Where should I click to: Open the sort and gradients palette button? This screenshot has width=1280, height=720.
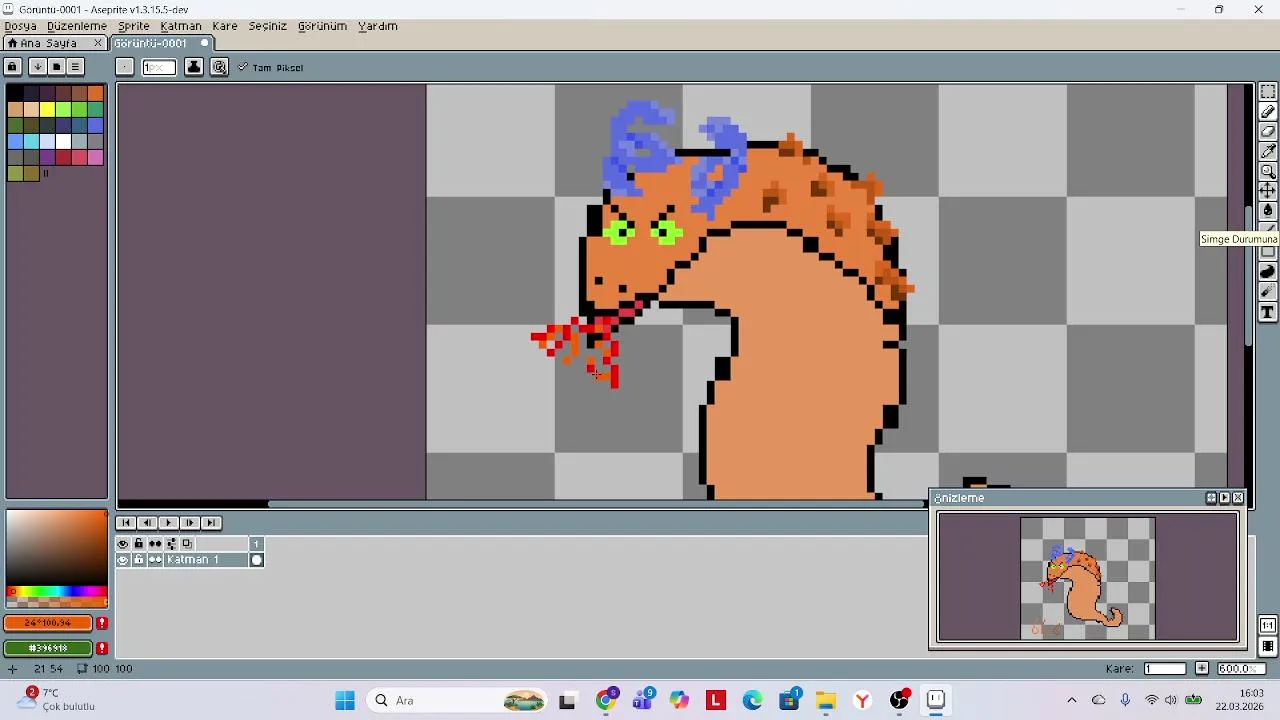(37, 67)
